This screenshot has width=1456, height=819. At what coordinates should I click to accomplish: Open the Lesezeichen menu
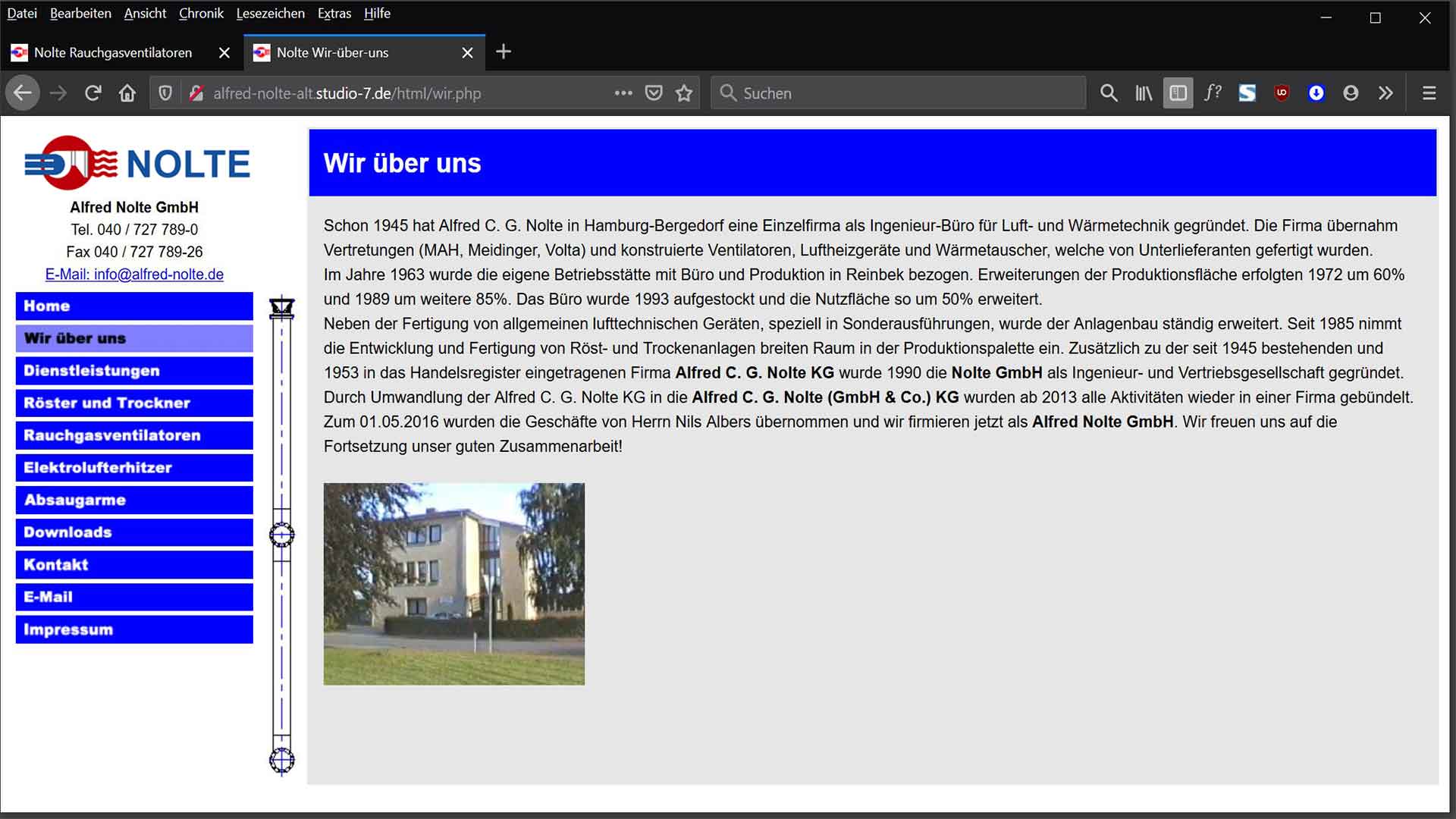[270, 14]
